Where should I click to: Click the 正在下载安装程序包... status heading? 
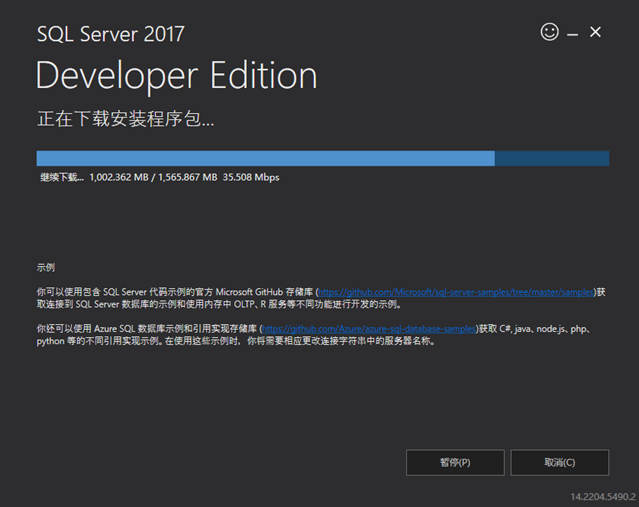126,119
